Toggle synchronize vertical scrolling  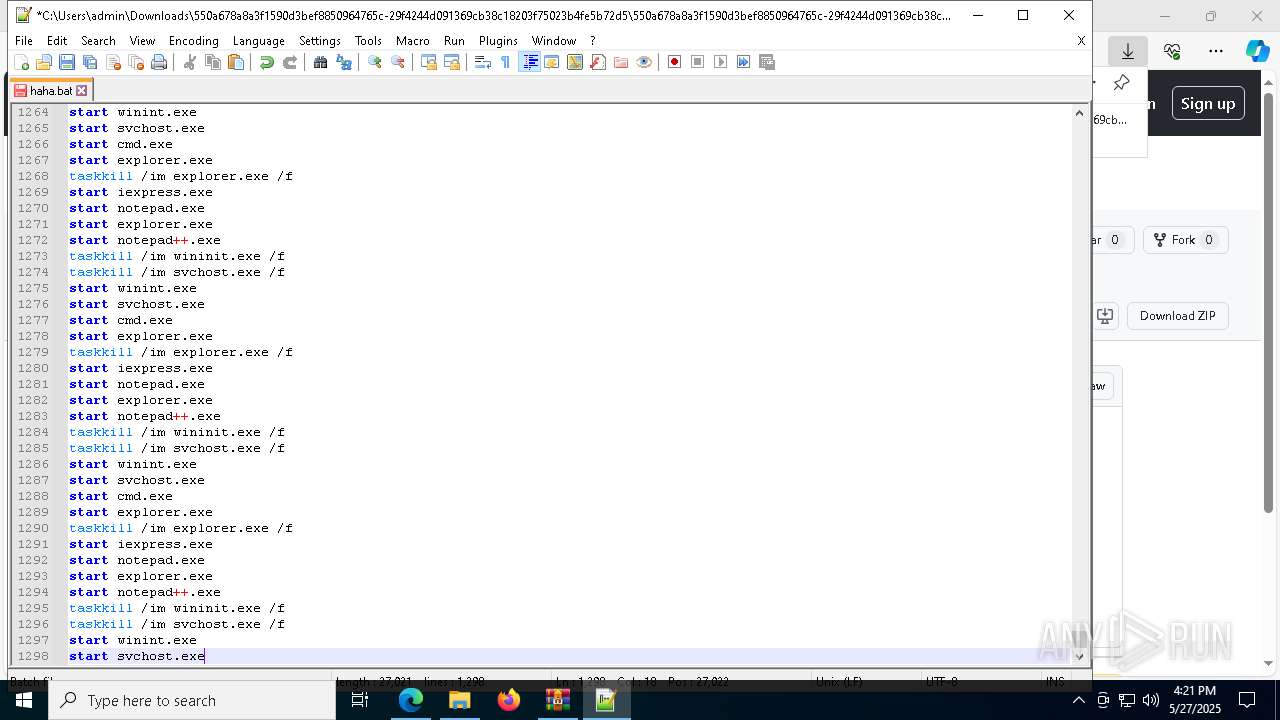(428, 62)
